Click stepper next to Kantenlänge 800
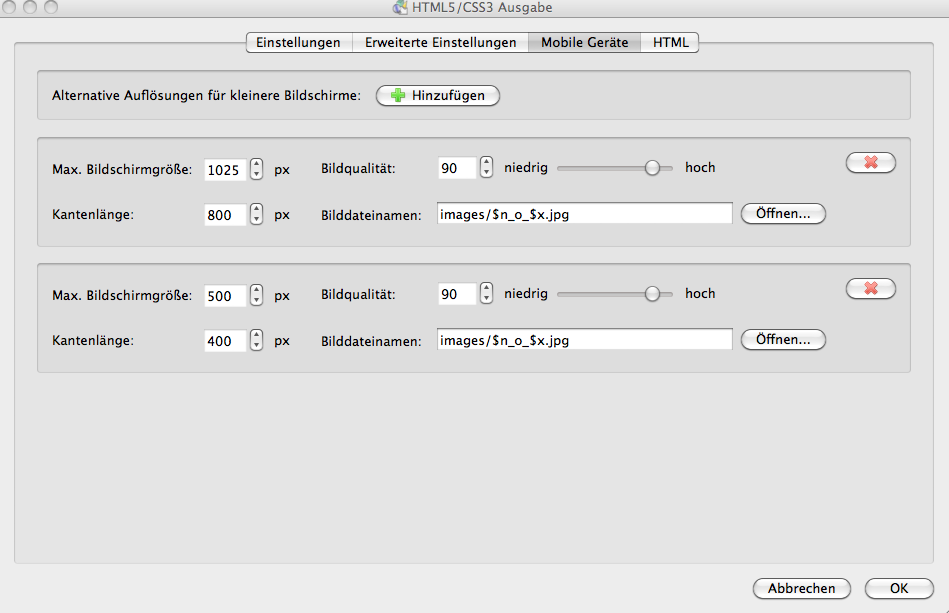 pyautogui.click(x=257, y=214)
